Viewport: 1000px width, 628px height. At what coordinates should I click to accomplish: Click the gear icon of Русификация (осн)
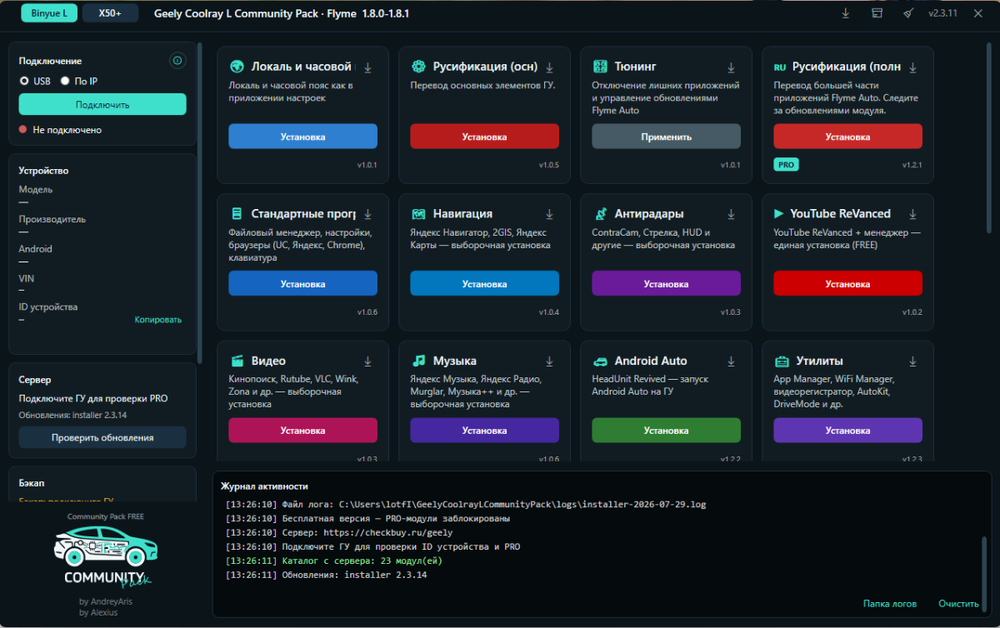tap(418, 66)
